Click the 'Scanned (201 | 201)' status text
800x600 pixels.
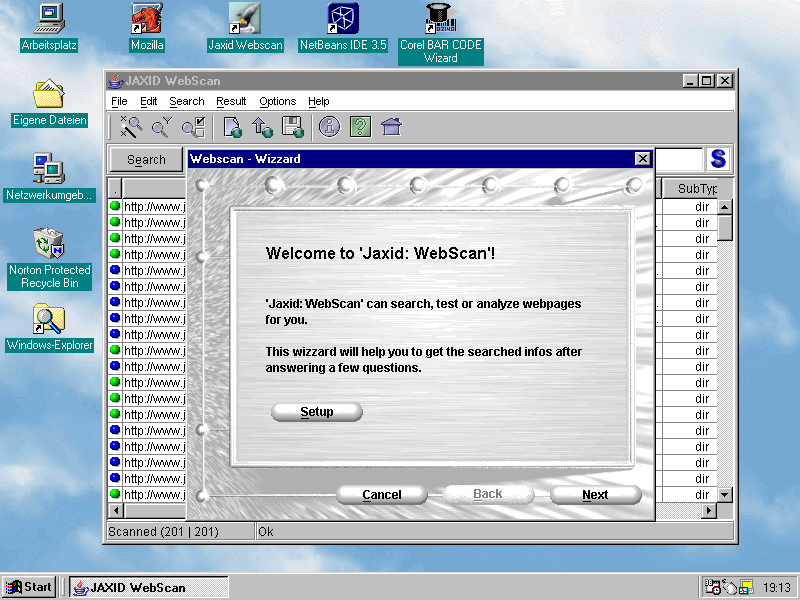point(163,532)
